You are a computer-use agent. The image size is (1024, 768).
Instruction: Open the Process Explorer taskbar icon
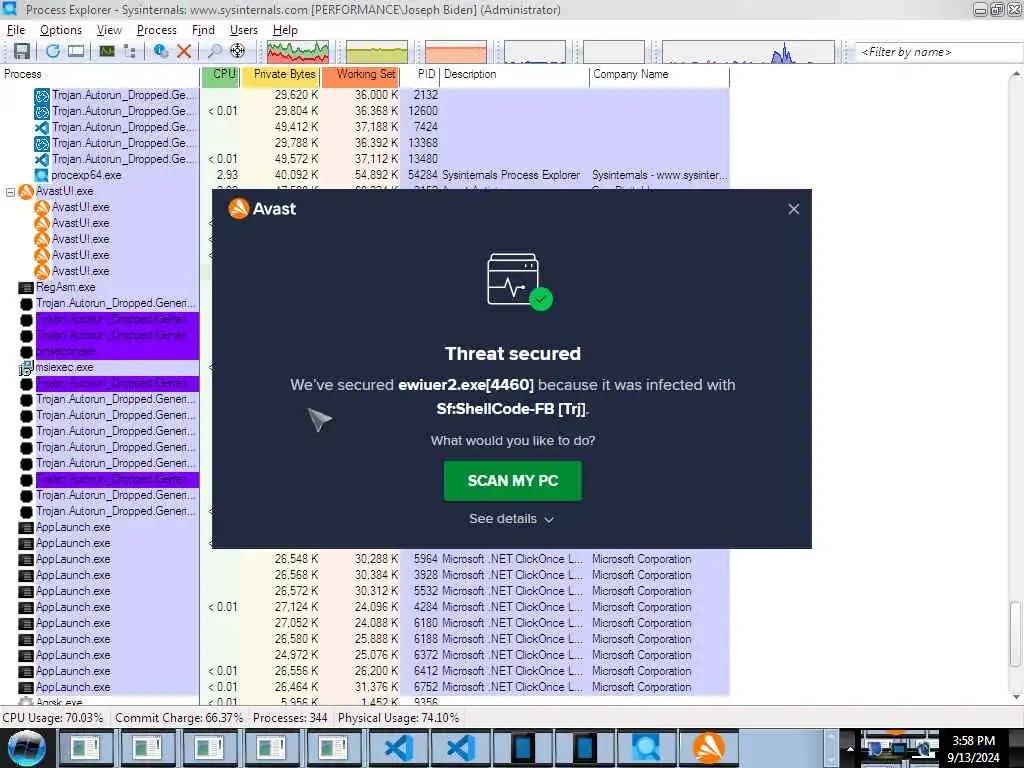coord(645,748)
